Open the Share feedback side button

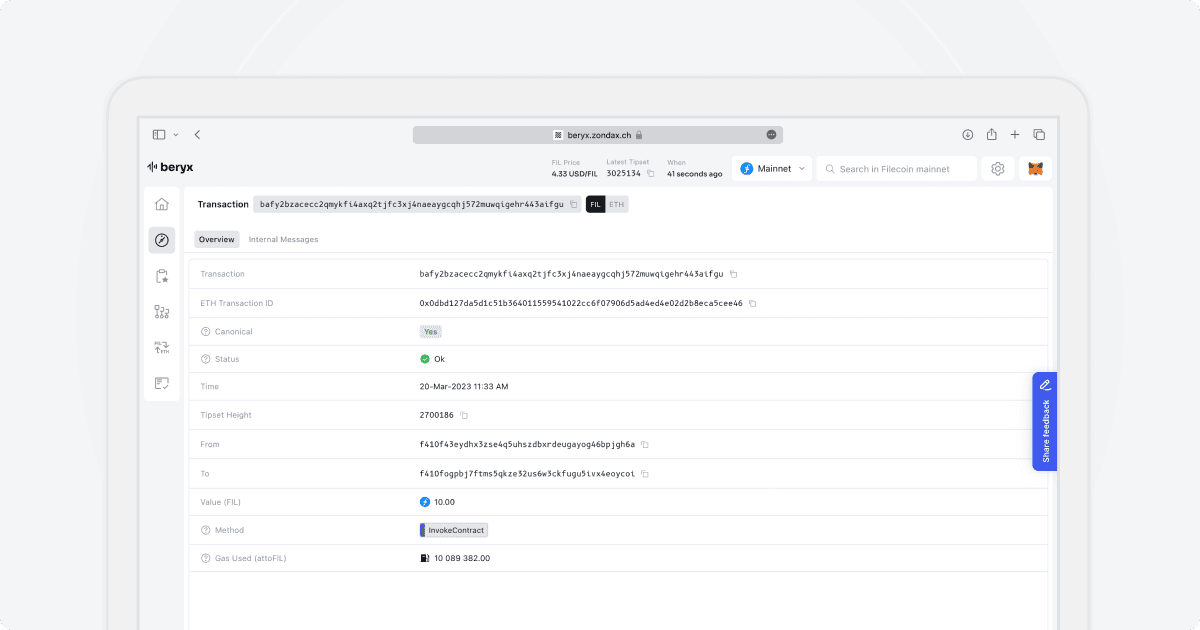pos(1045,421)
